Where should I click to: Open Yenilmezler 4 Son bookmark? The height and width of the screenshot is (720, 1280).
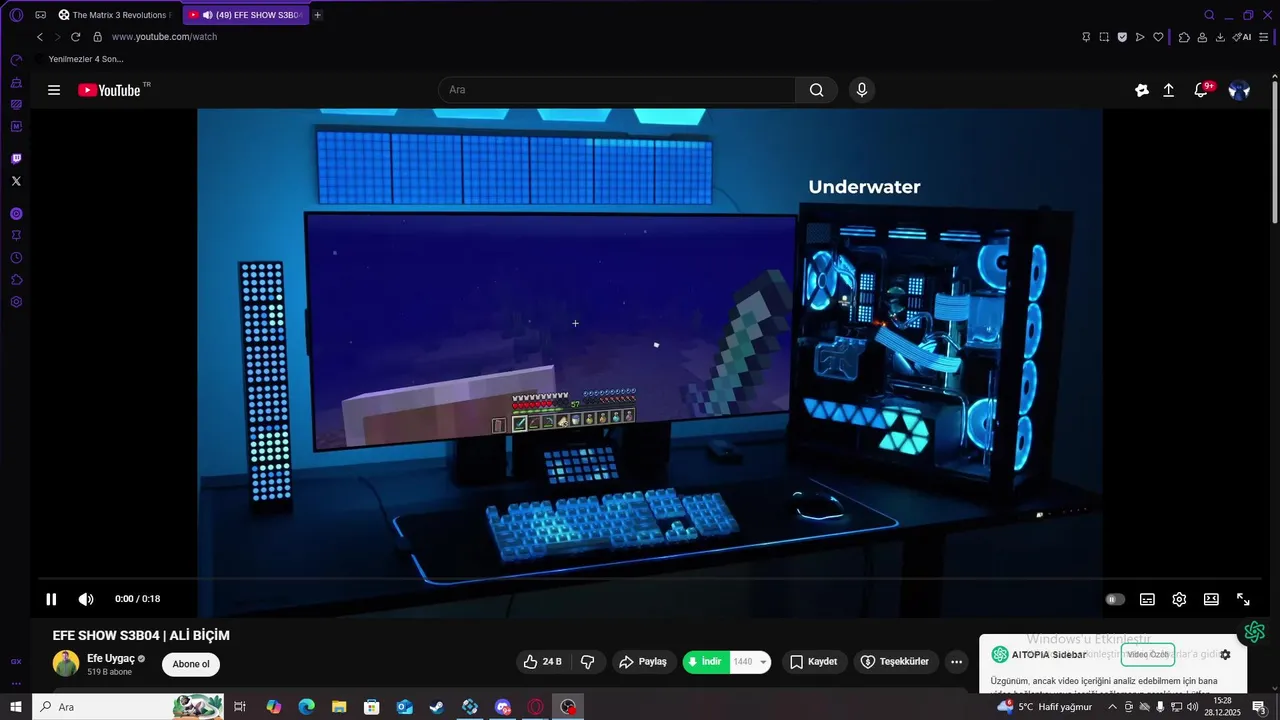80,59
